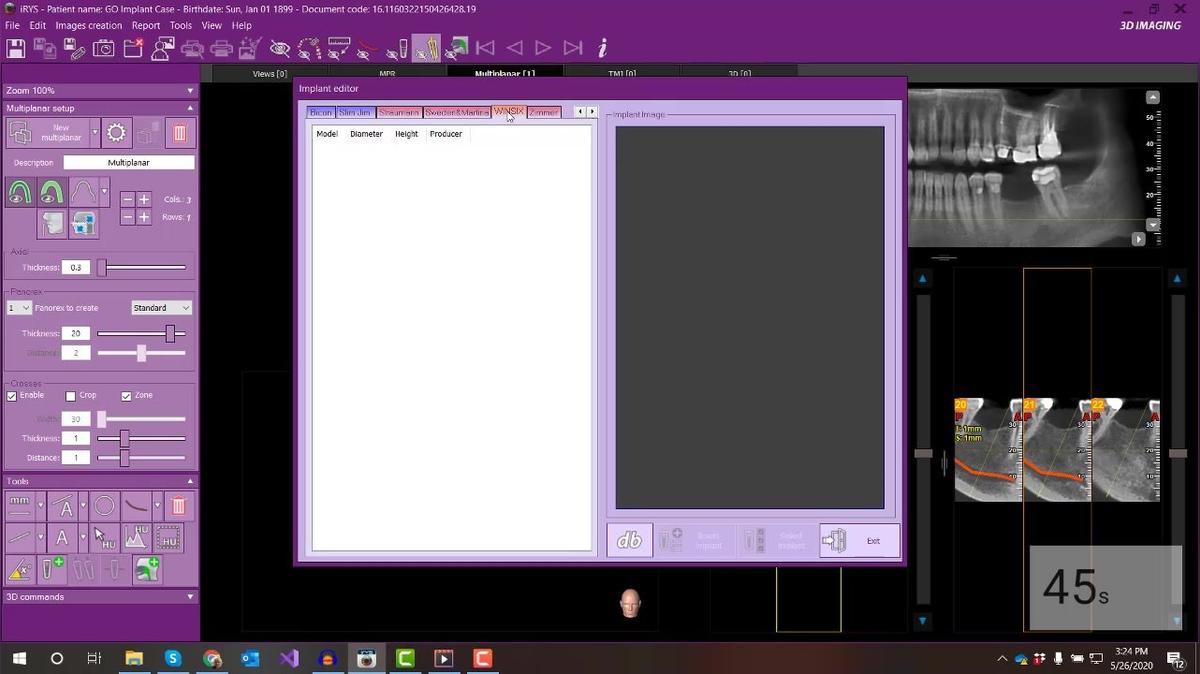Go to the first image toolbar arrow
Viewport: 1200px width, 674px height.
click(485, 48)
